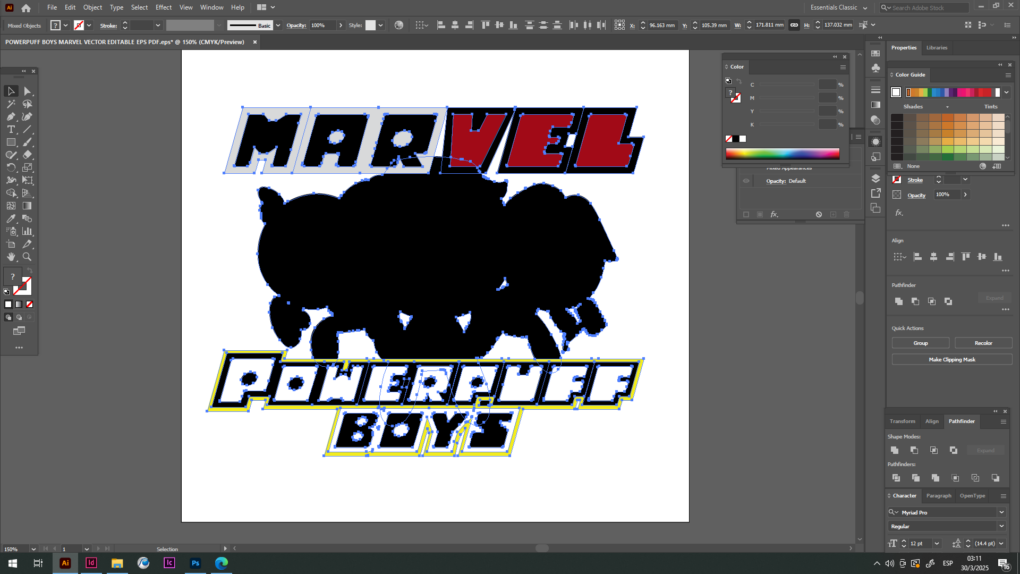Open the 150% zoom level dropdown
The width and height of the screenshot is (1020, 574).
33,549
